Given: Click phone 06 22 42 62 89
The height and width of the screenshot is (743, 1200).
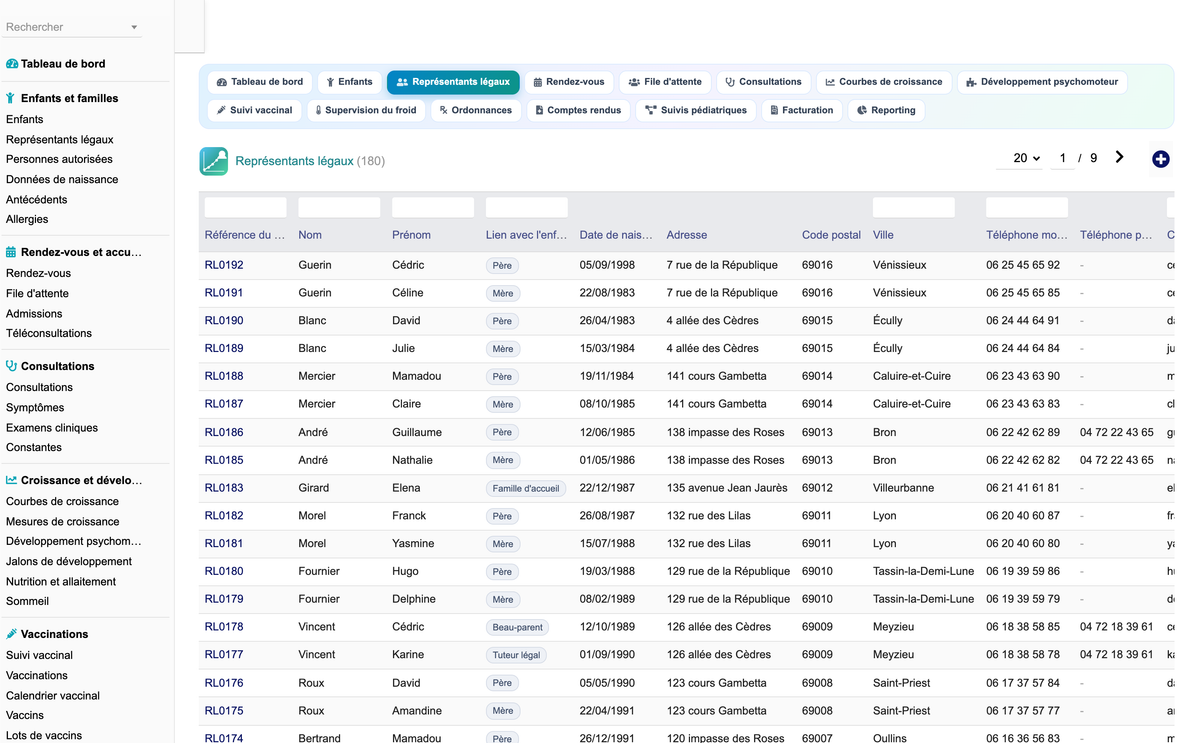Looking at the screenshot, I should [1023, 433].
